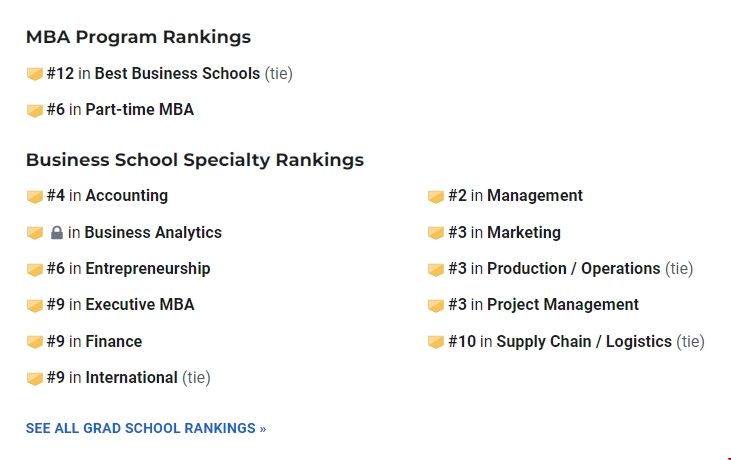Open the Accounting specialty ranking
This screenshot has width=731, height=460.
pos(126,196)
